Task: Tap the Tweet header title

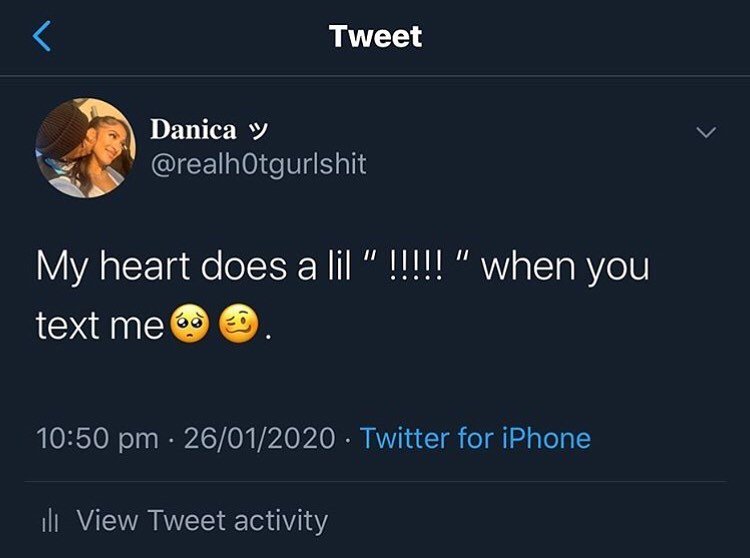Action: [x=375, y=37]
